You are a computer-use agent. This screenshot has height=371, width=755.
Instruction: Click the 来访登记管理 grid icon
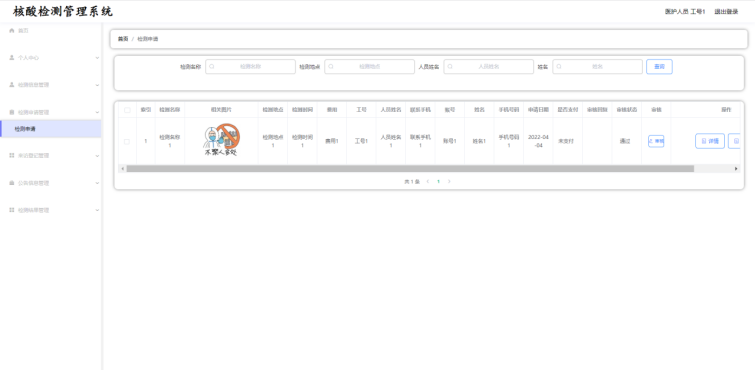click(12, 155)
